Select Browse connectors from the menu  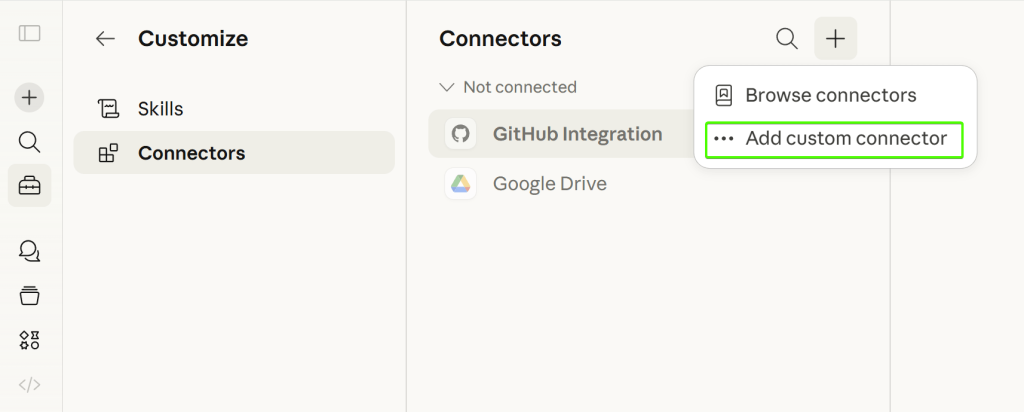[830, 96]
